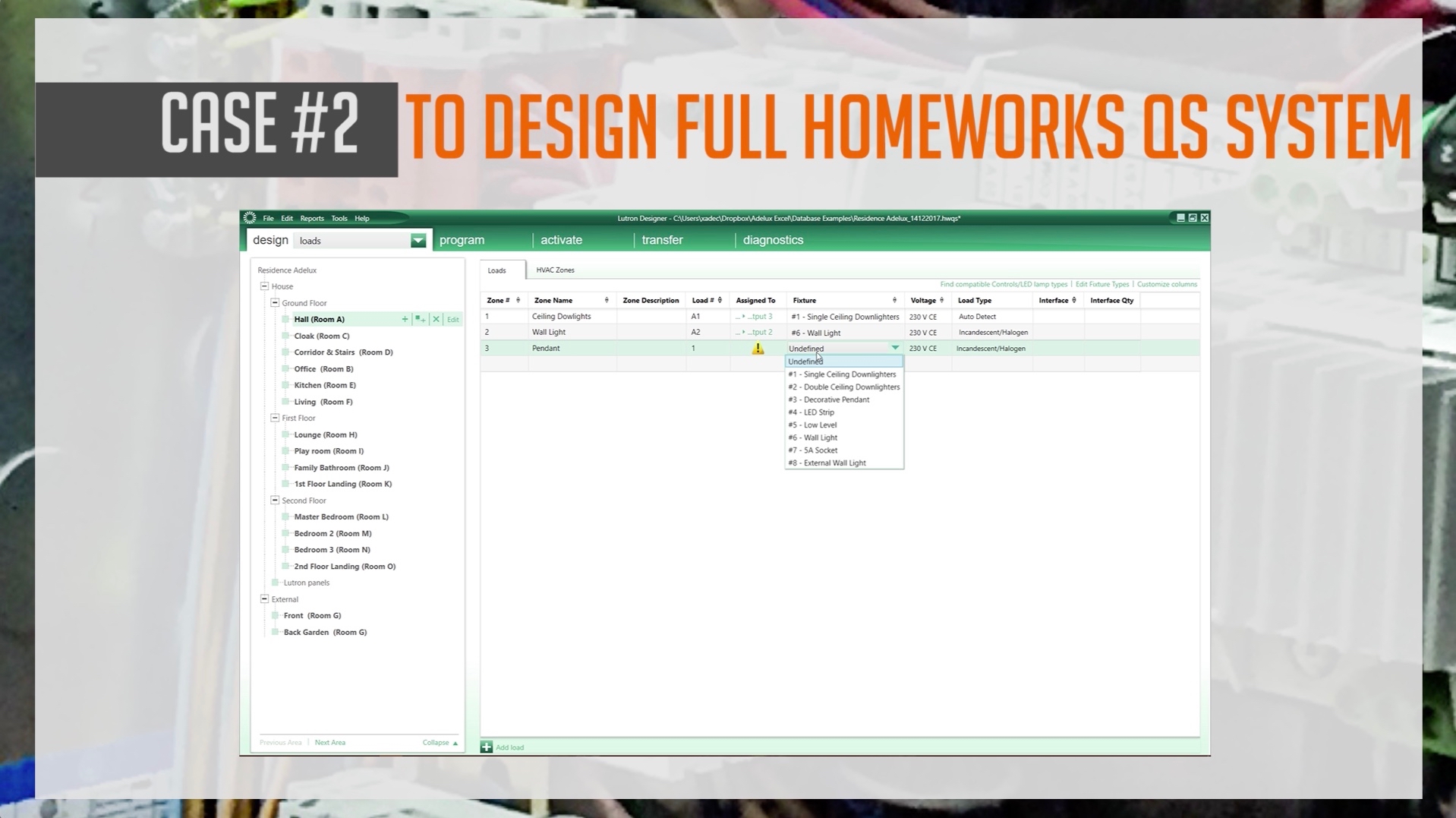Viewport: 1456px width, 818px height.
Task: Select Master Bedroom (Room L)
Action: click(341, 517)
